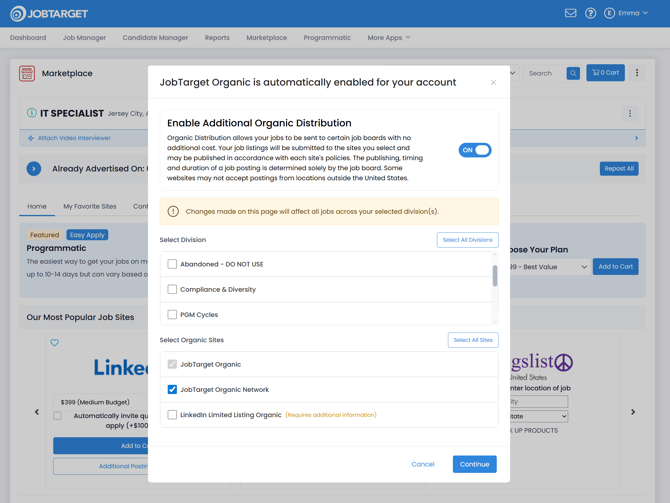Open the cart button
This screenshot has width=670, height=503.
[x=605, y=73]
